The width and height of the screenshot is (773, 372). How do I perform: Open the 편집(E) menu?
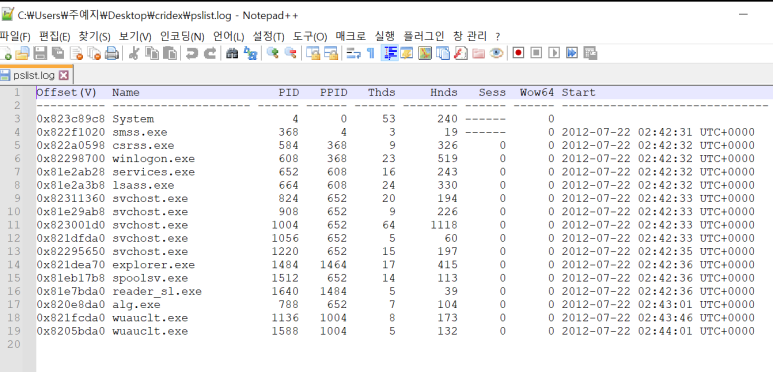tap(55, 36)
